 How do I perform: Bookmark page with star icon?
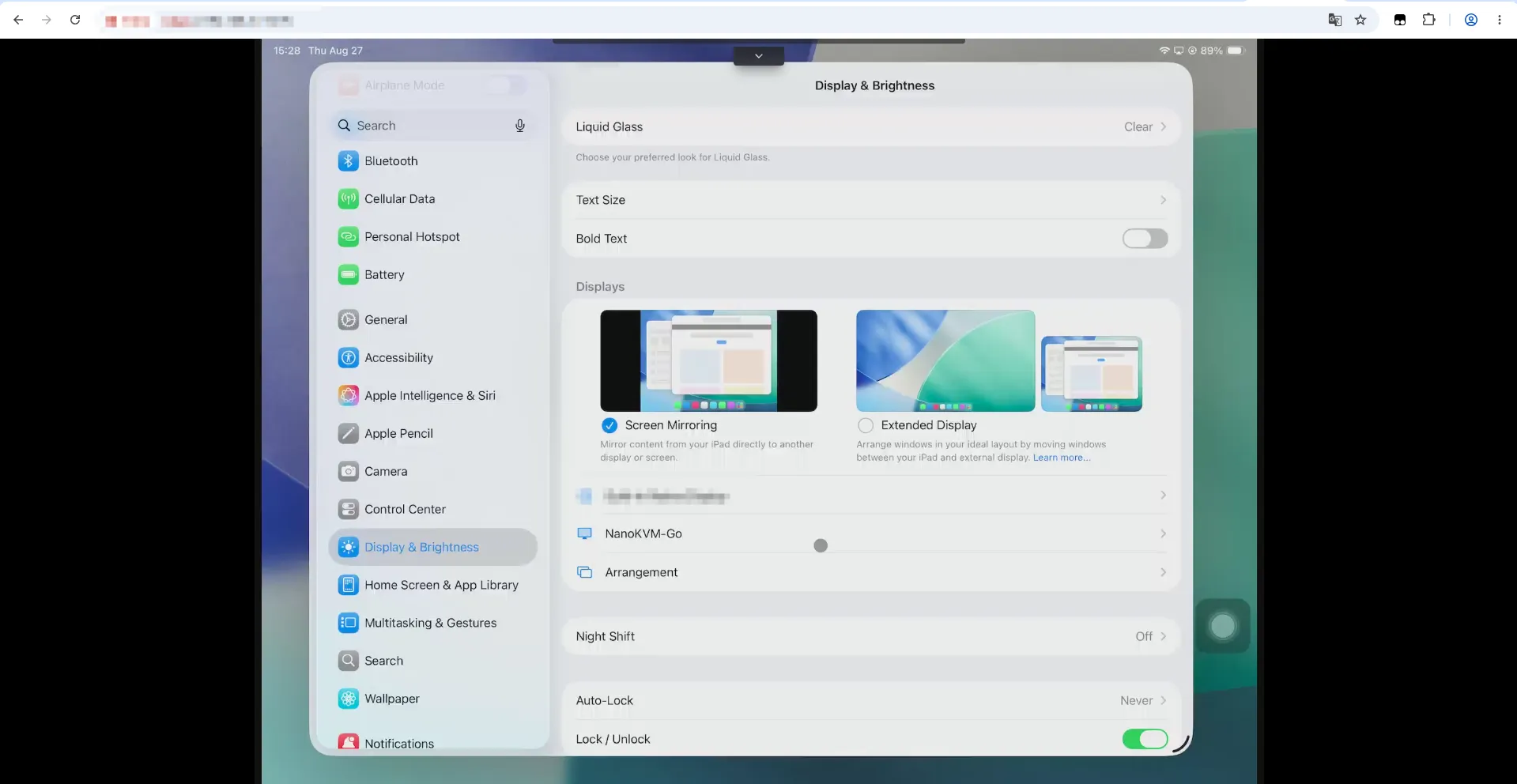coord(1360,21)
